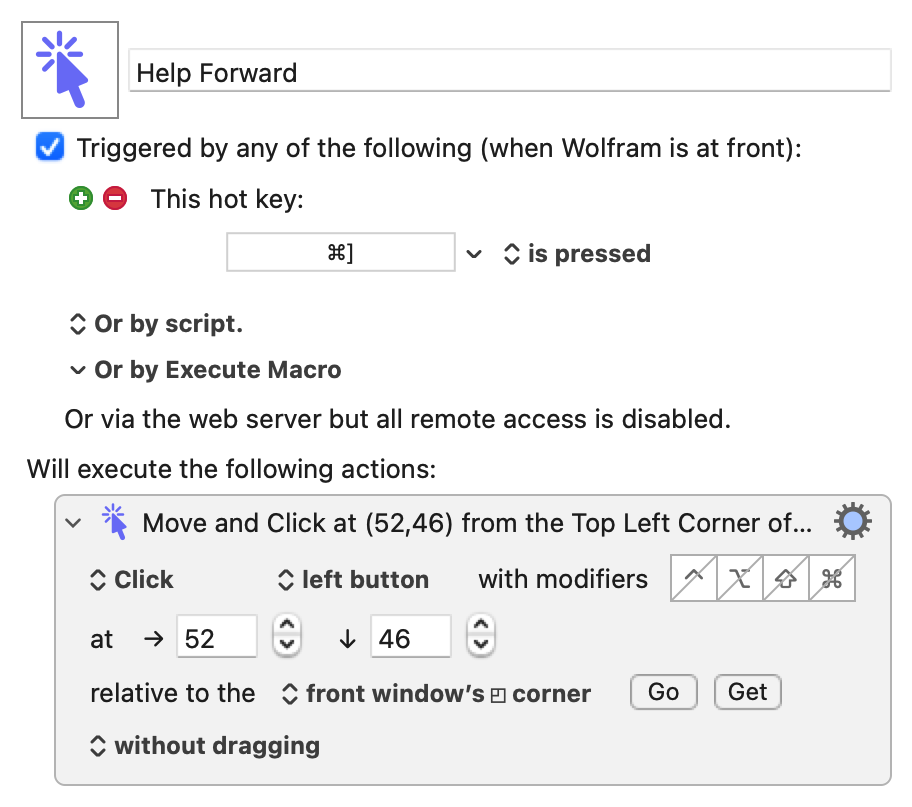Change the 'is pressed' popup option
912x807 pixels.
(577, 254)
